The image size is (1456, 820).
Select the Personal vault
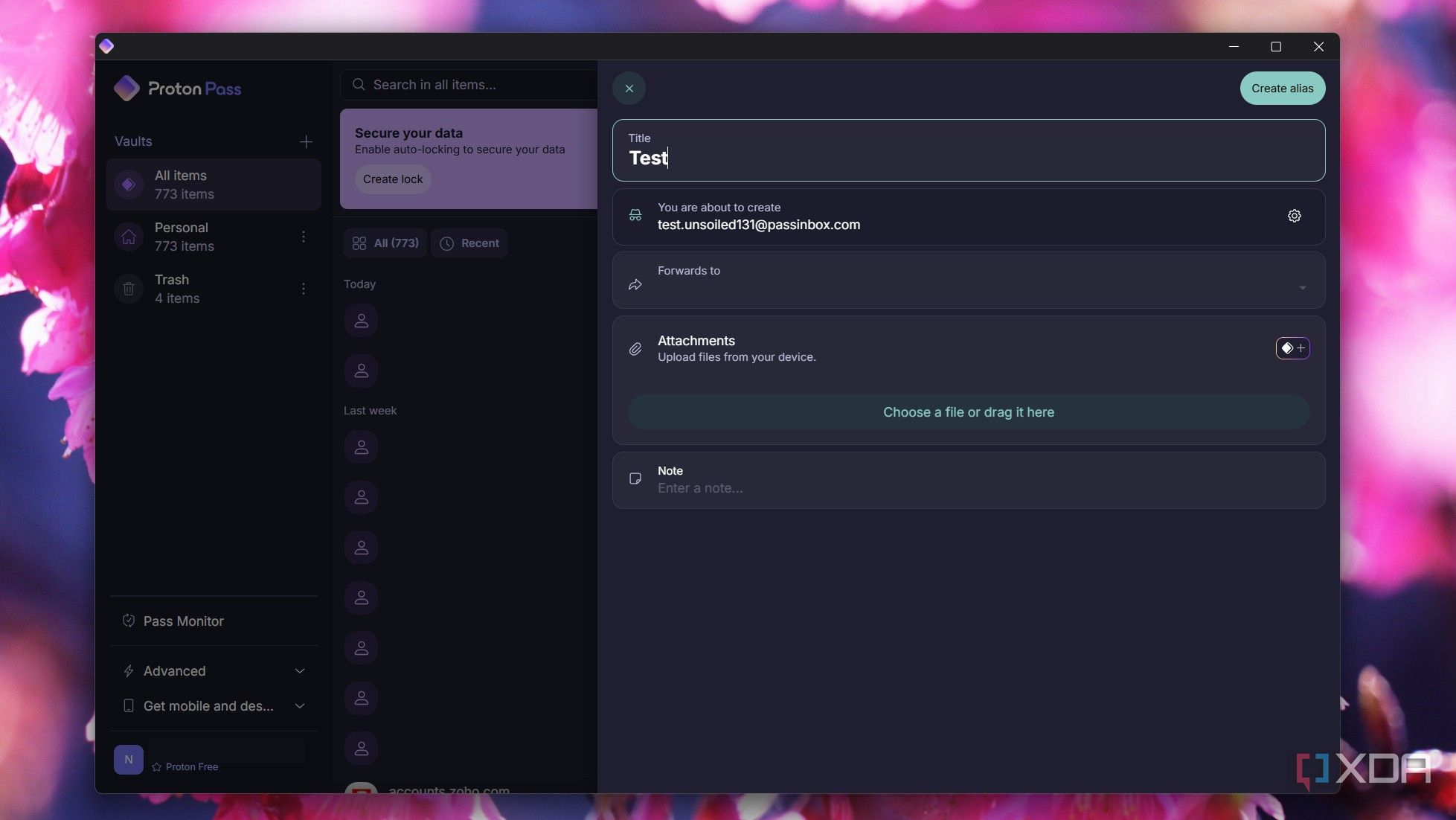click(x=214, y=237)
